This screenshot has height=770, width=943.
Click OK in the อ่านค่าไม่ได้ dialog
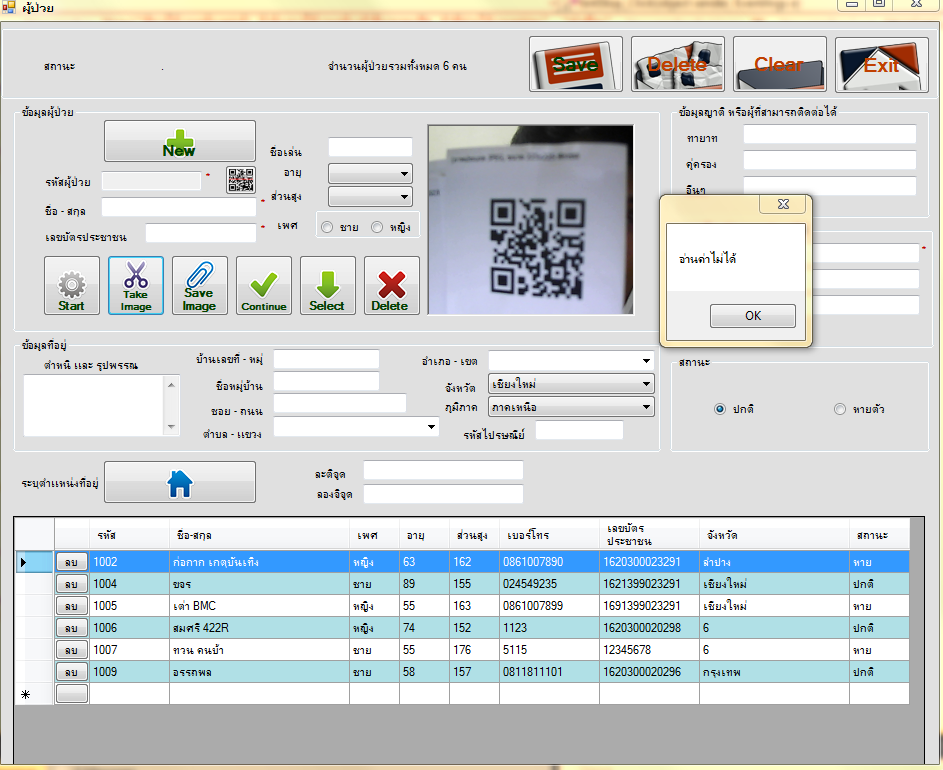coord(753,316)
